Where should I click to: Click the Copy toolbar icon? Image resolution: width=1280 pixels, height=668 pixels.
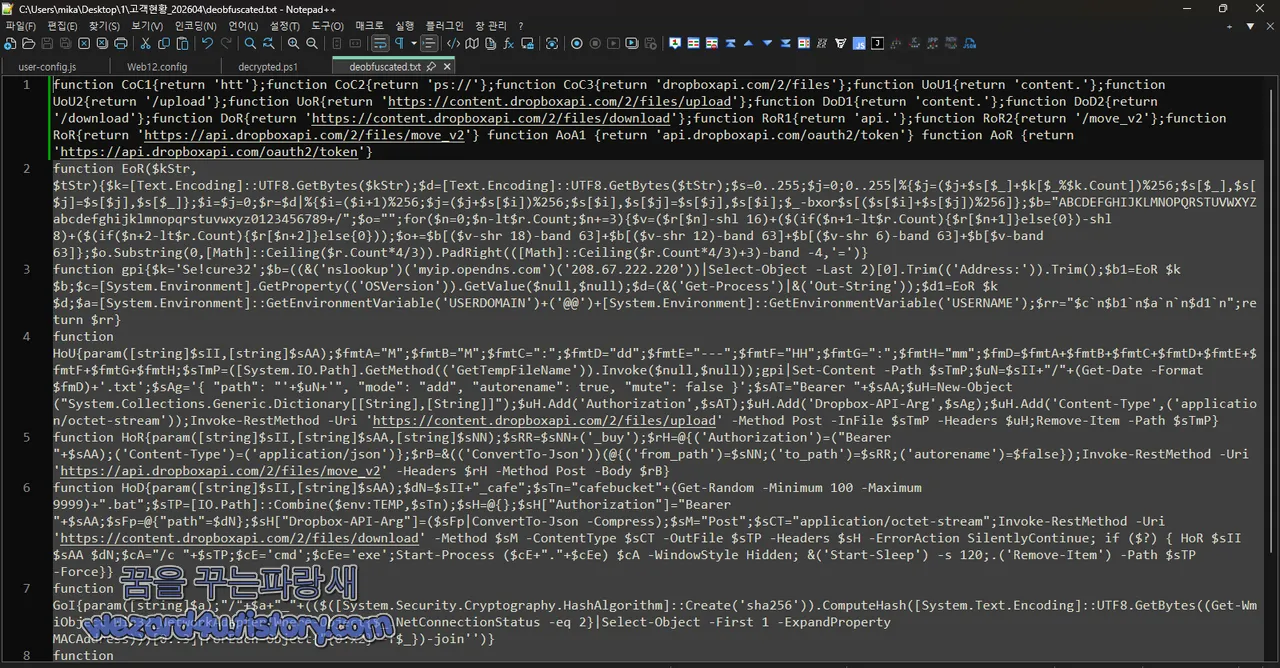[164, 44]
